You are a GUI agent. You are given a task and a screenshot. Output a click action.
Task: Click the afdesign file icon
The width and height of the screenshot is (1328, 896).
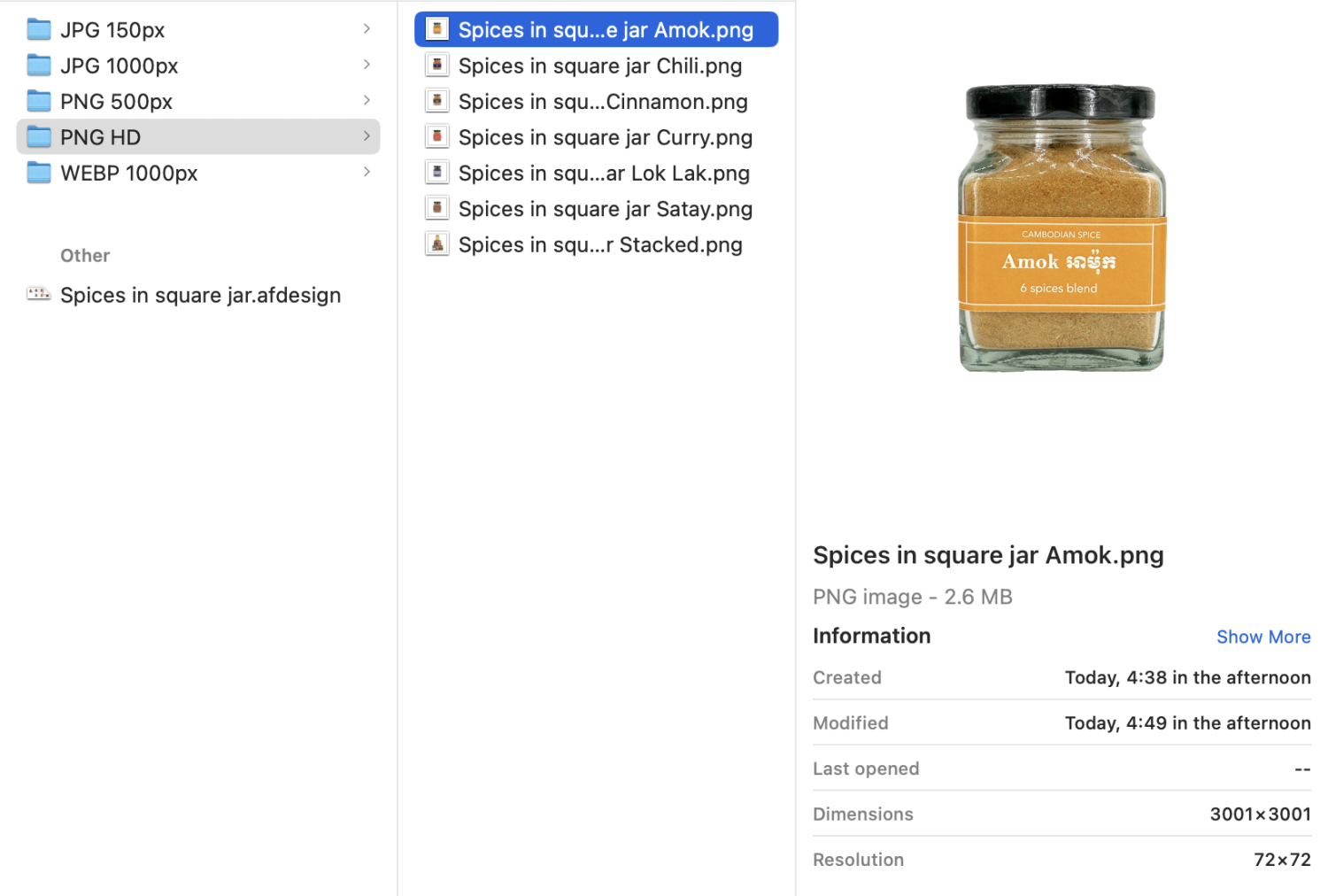coord(38,294)
